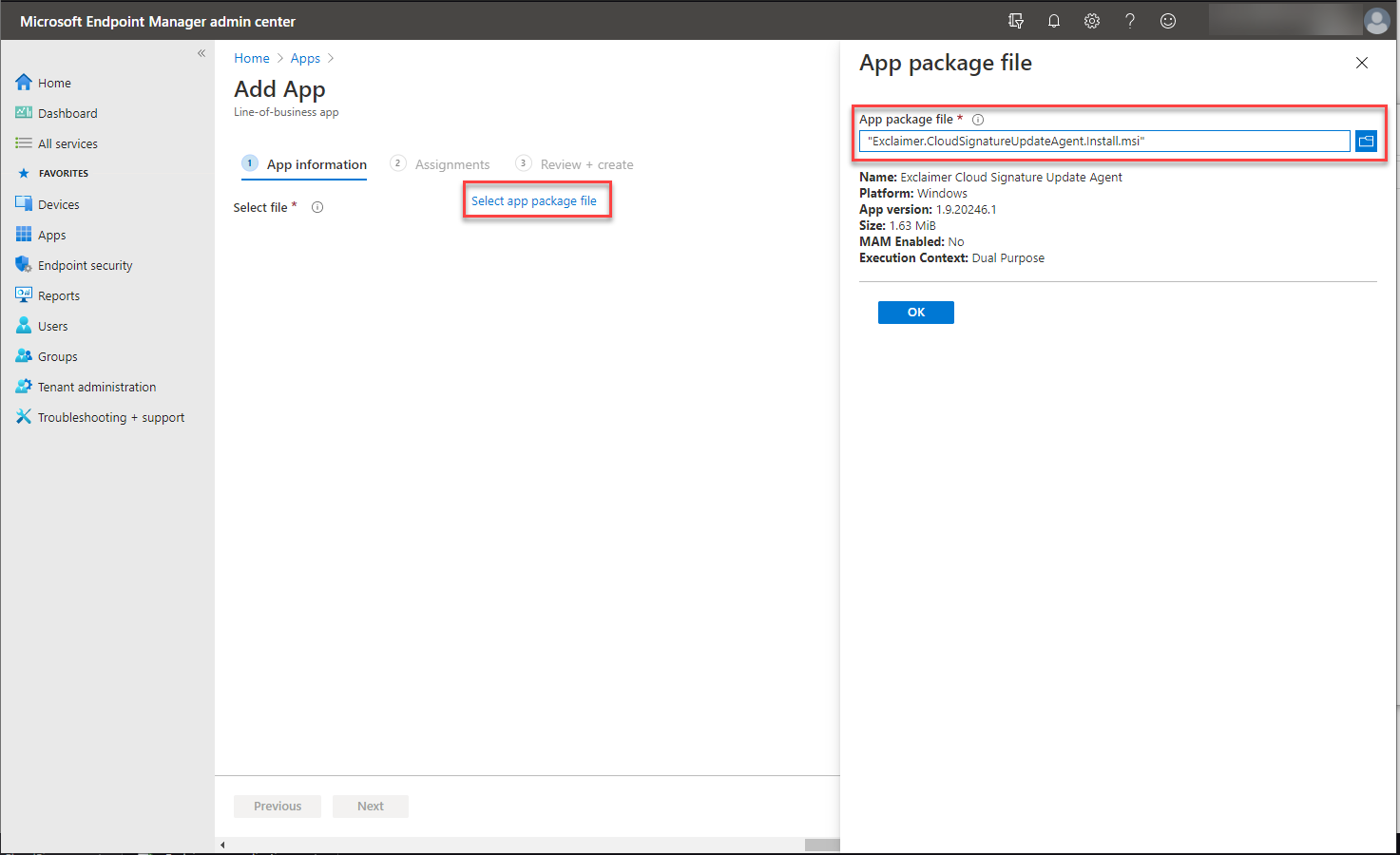Collapse the left navigation pane
The height and width of the screenshot is (855, 1400).
point(201,53)
